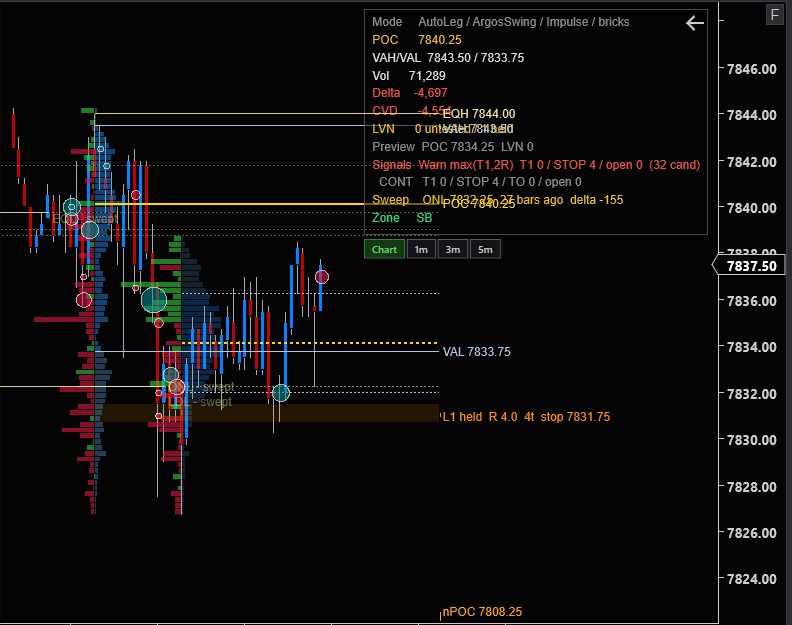
Task: Click the F button at chart corner
Action: pyautogui.click(x=775, y=15)
